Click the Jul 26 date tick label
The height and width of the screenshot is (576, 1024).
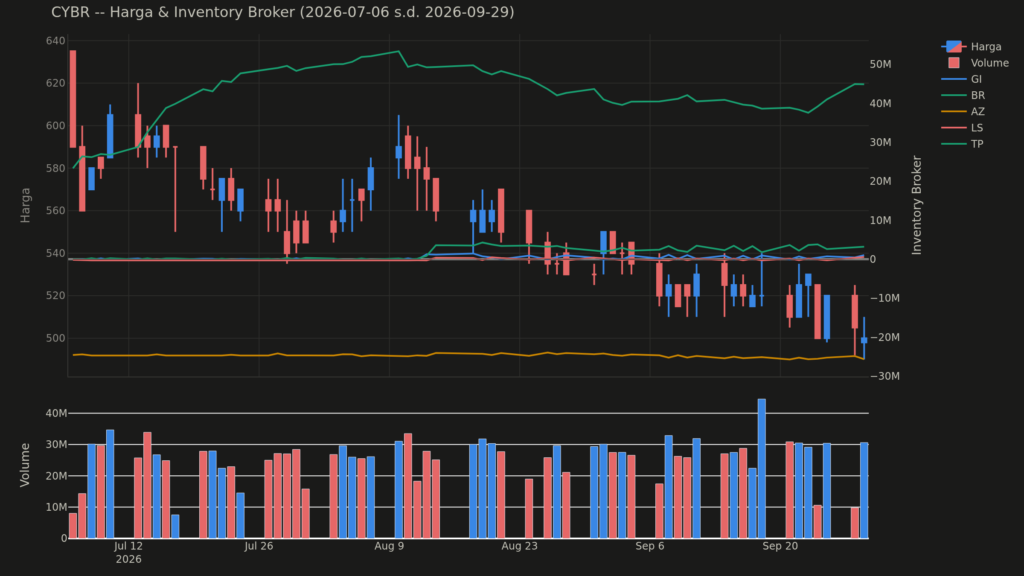259,546
